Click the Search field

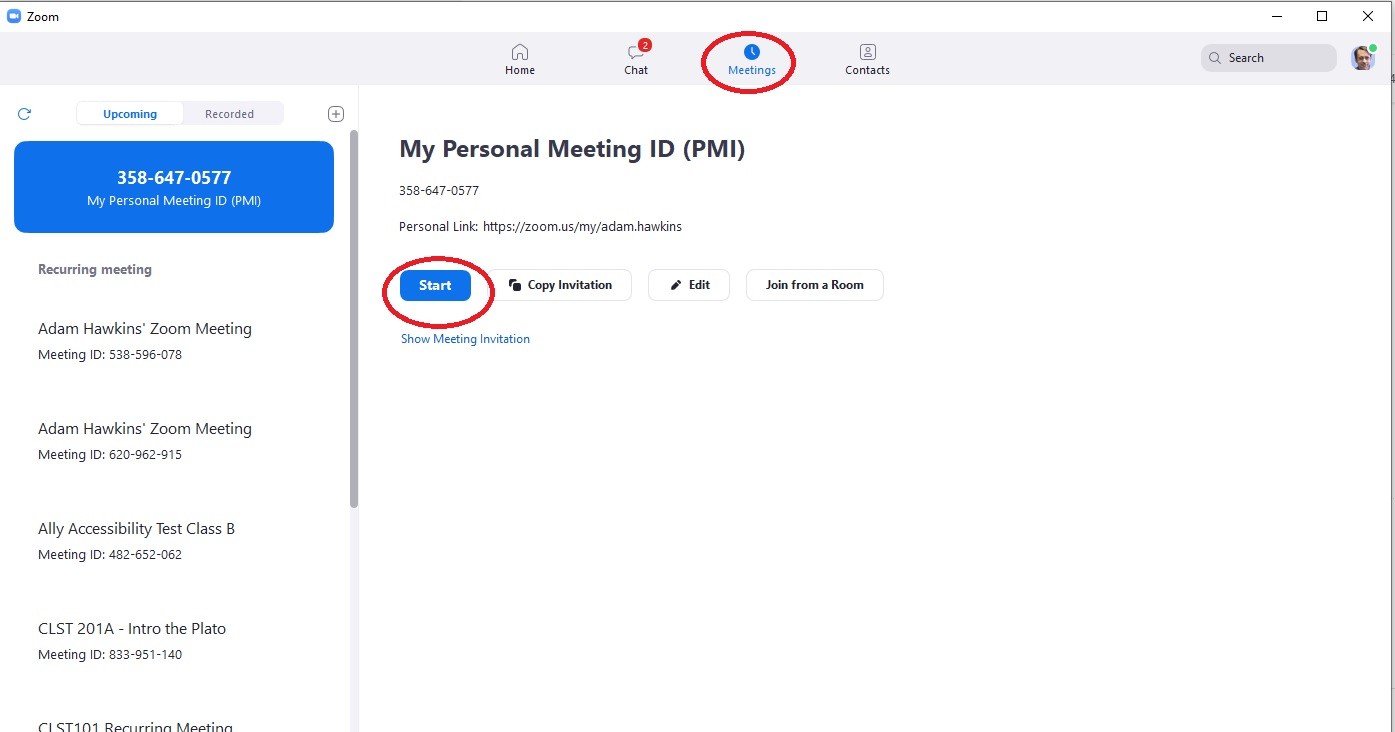[1268, 58]
